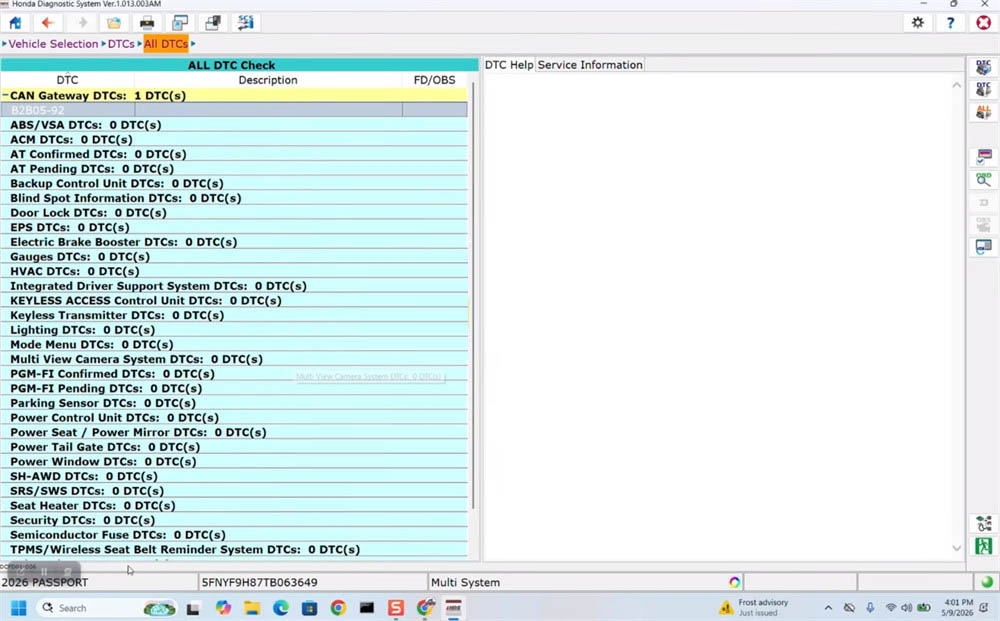Switch to the Service Information tab
The width and height of the screenshot is (1000, 621).
click(590, 64)
